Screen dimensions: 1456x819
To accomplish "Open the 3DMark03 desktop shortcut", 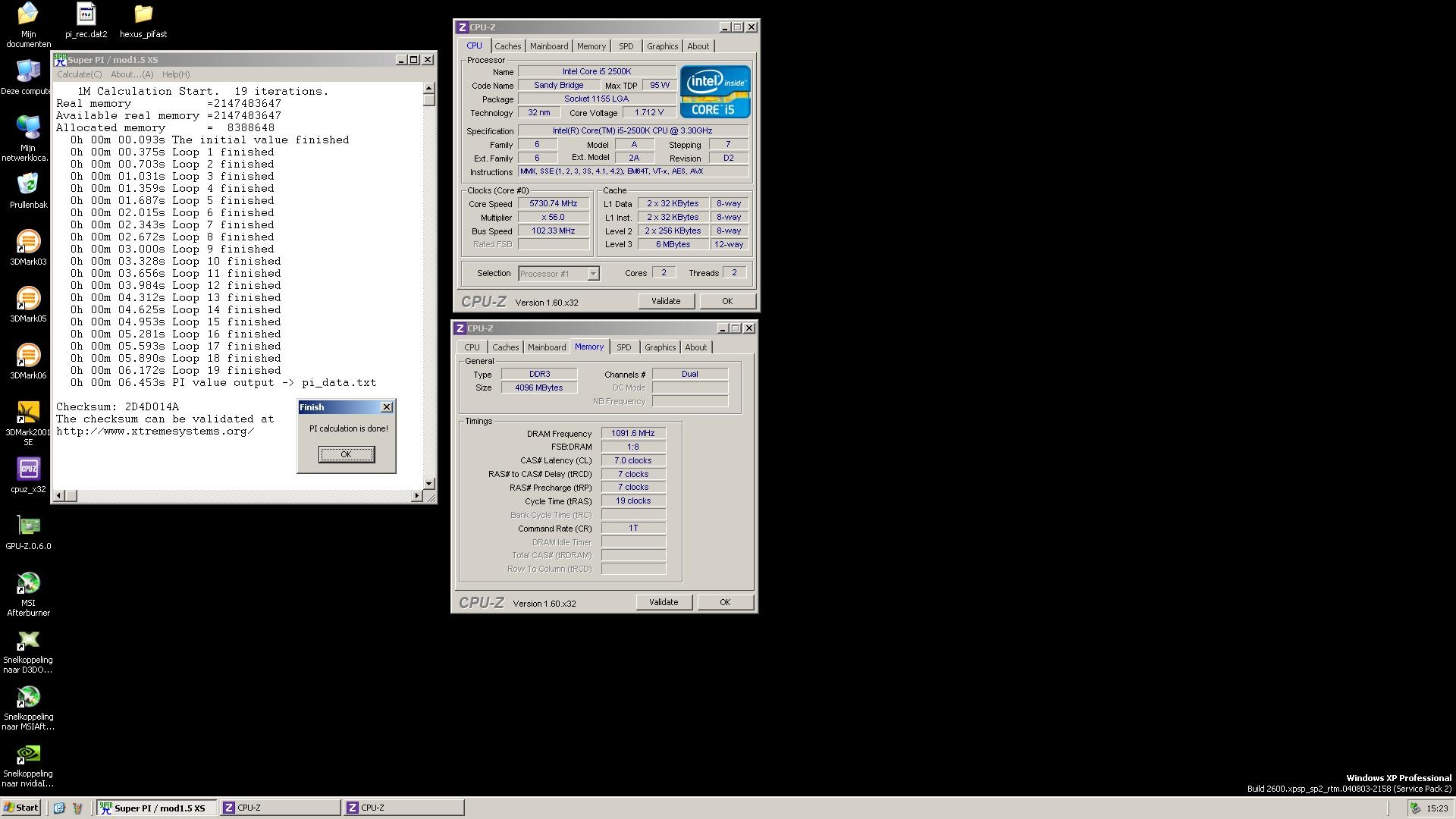I will 28,243.
